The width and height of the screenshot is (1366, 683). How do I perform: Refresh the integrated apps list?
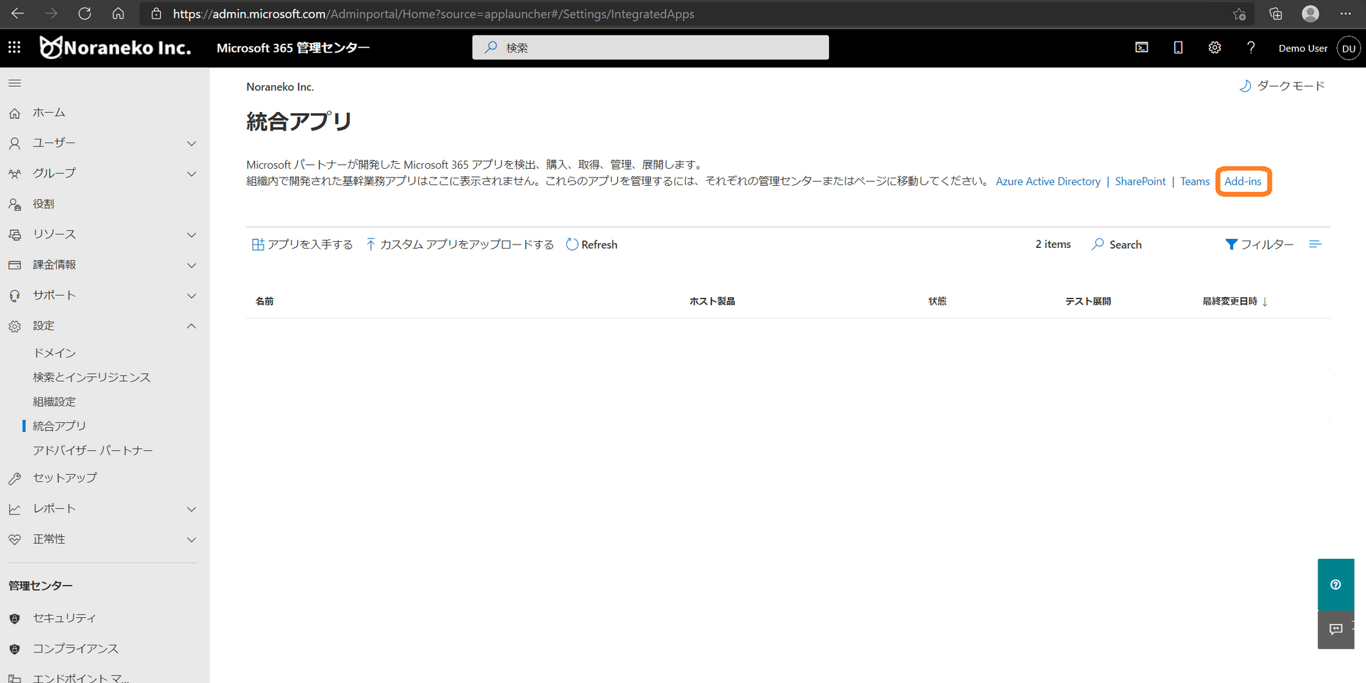pyautogui.click(x=591, y=244)
